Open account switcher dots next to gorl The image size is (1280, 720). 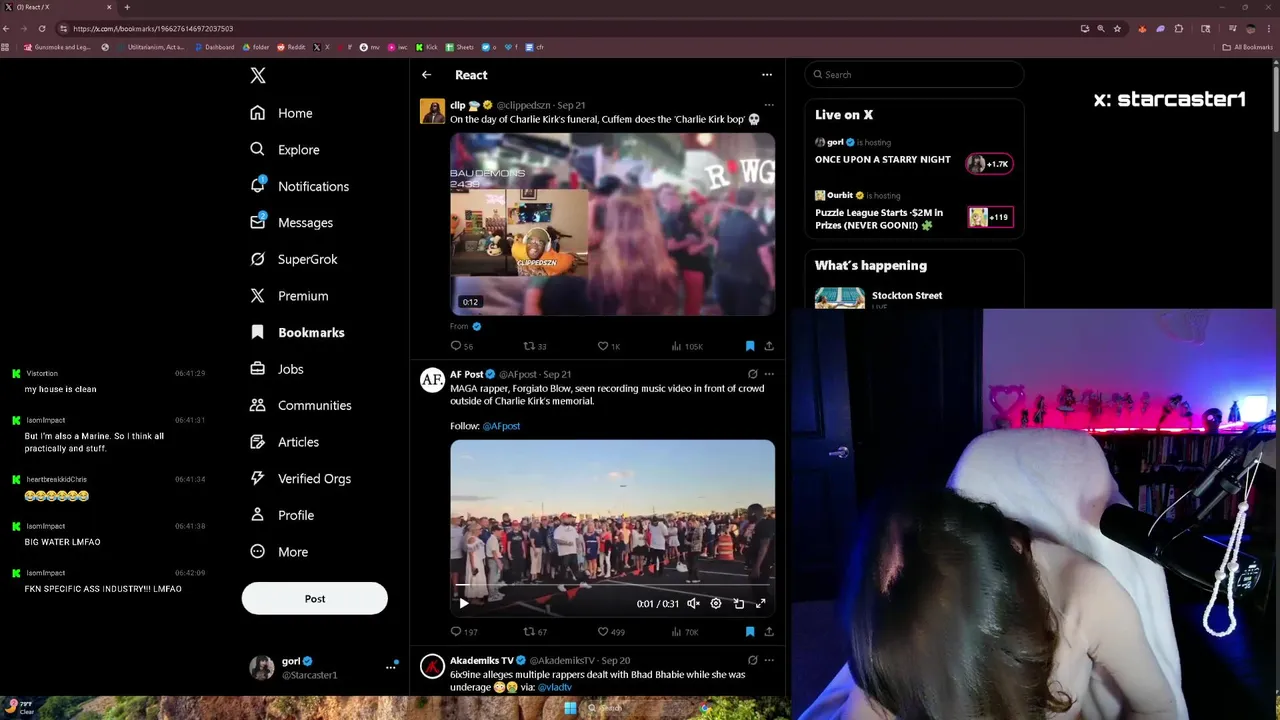(x=391, y=667)
